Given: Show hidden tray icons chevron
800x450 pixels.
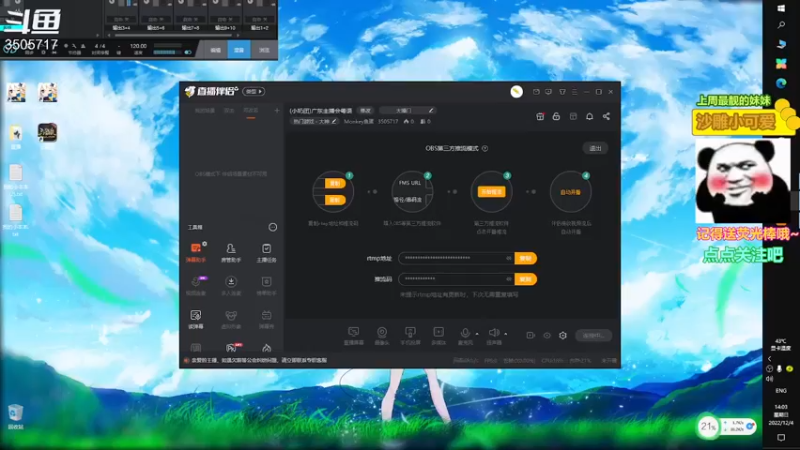Looking at the screenshot, I should pyautogui.click(x=770, y=359).
